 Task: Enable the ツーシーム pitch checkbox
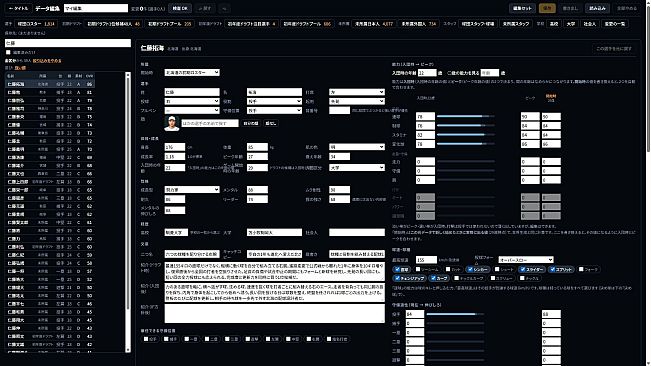(x=418, y=269)
